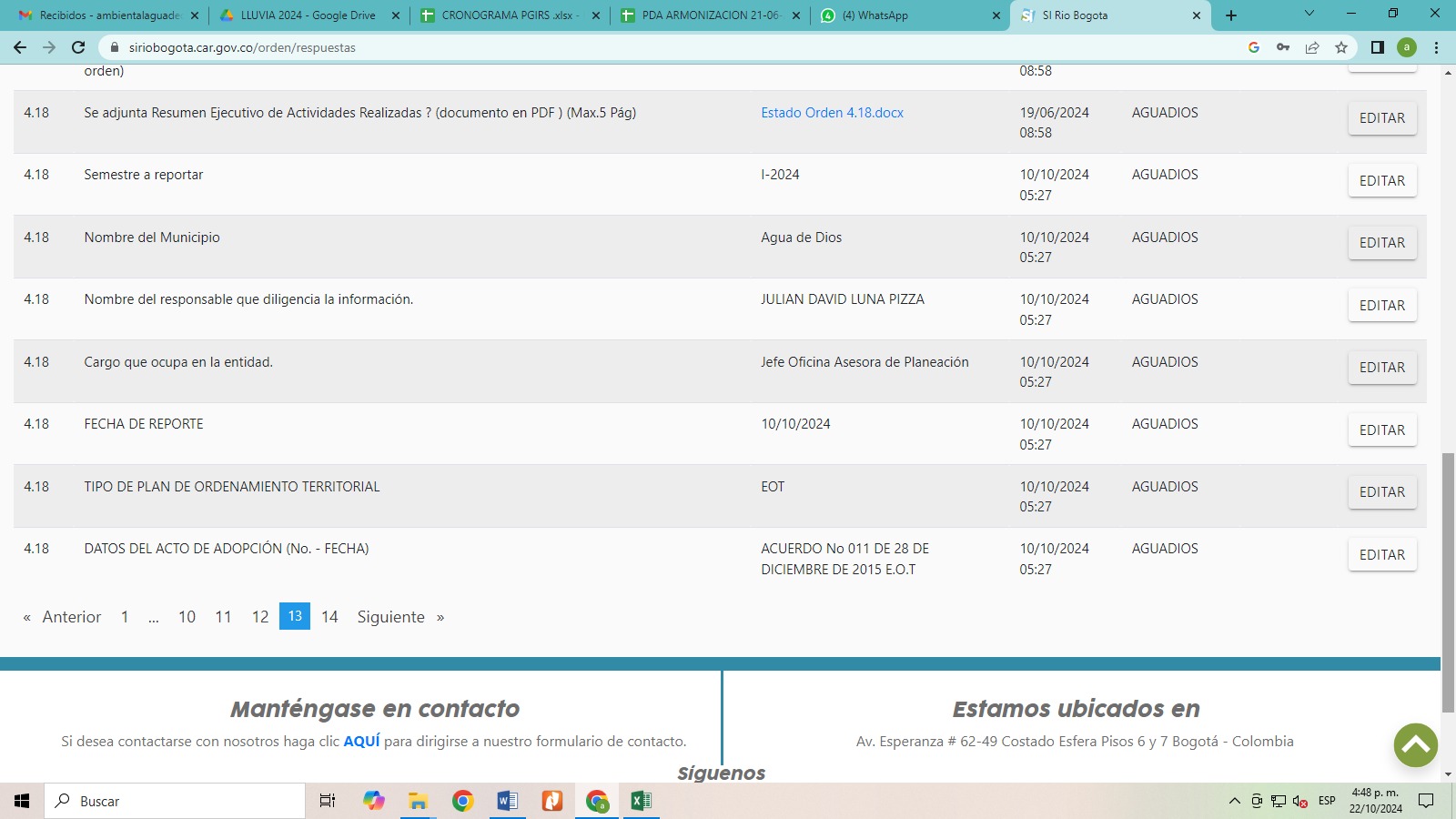The height and width of the screenshot is (819, 1456).
Task: Toggle the muted speaker volume icon
Action: (x=1300, y=801)
